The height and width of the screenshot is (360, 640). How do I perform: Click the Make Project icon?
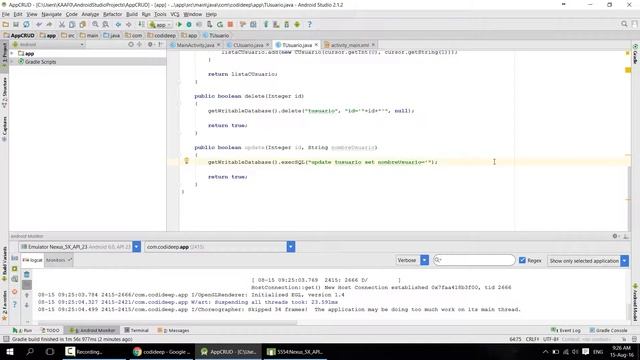tap(141, 24)
